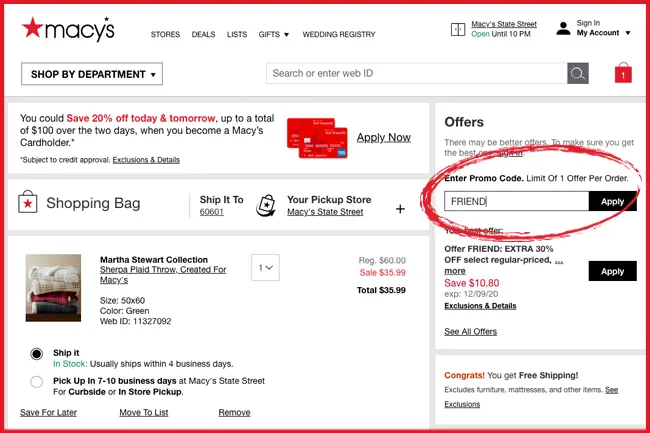Click the Apply Now cardholder link
The width and height of the screenshot is (650, 433).
point(383,138)
